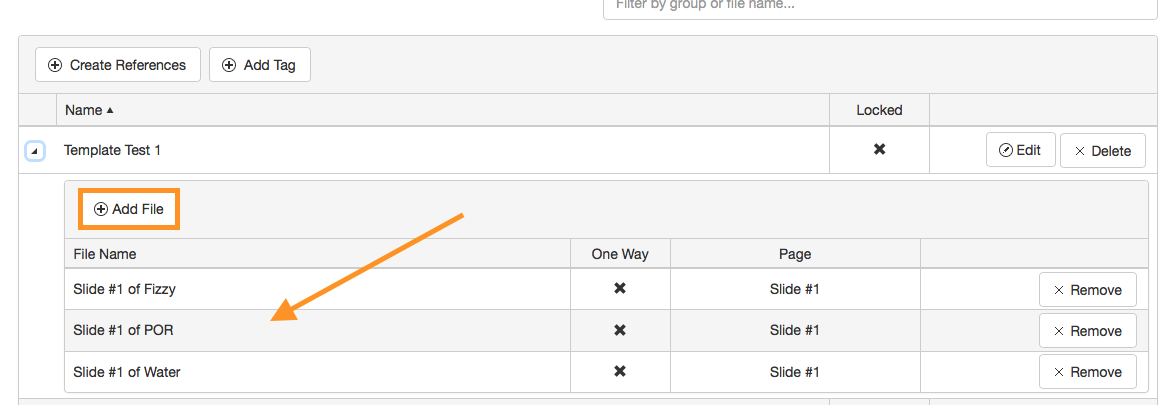Viewport: 1171px width, 405px height.
Task: Remove Slide #1 of Fizzy file
Action: click(x=1087, y=290)
